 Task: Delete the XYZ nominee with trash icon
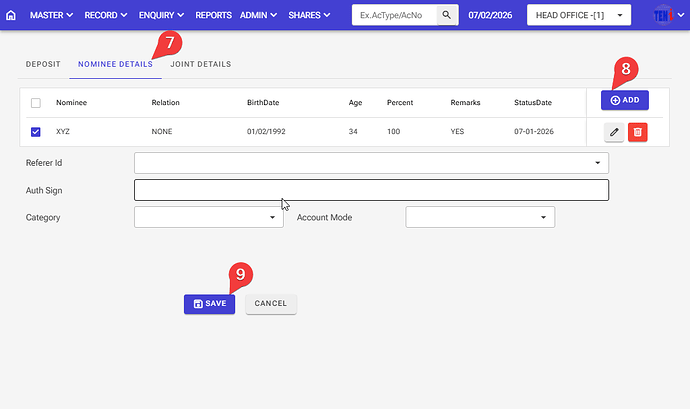638,132
